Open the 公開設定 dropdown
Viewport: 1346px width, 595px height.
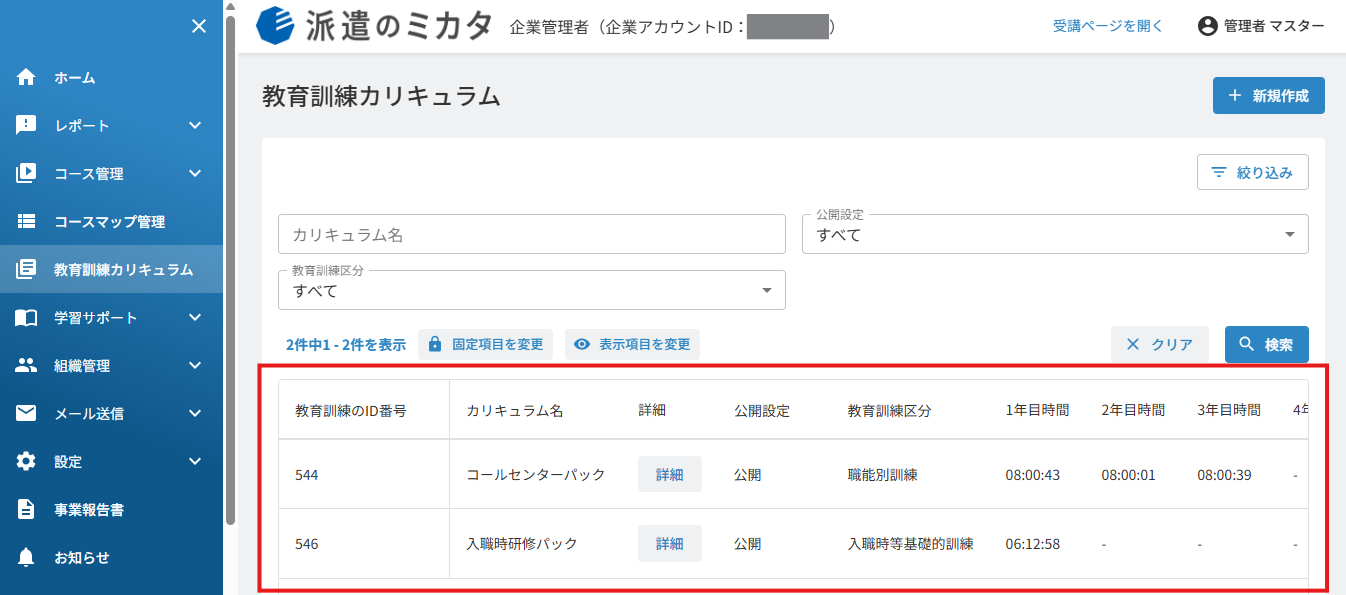click(1055, 234)
